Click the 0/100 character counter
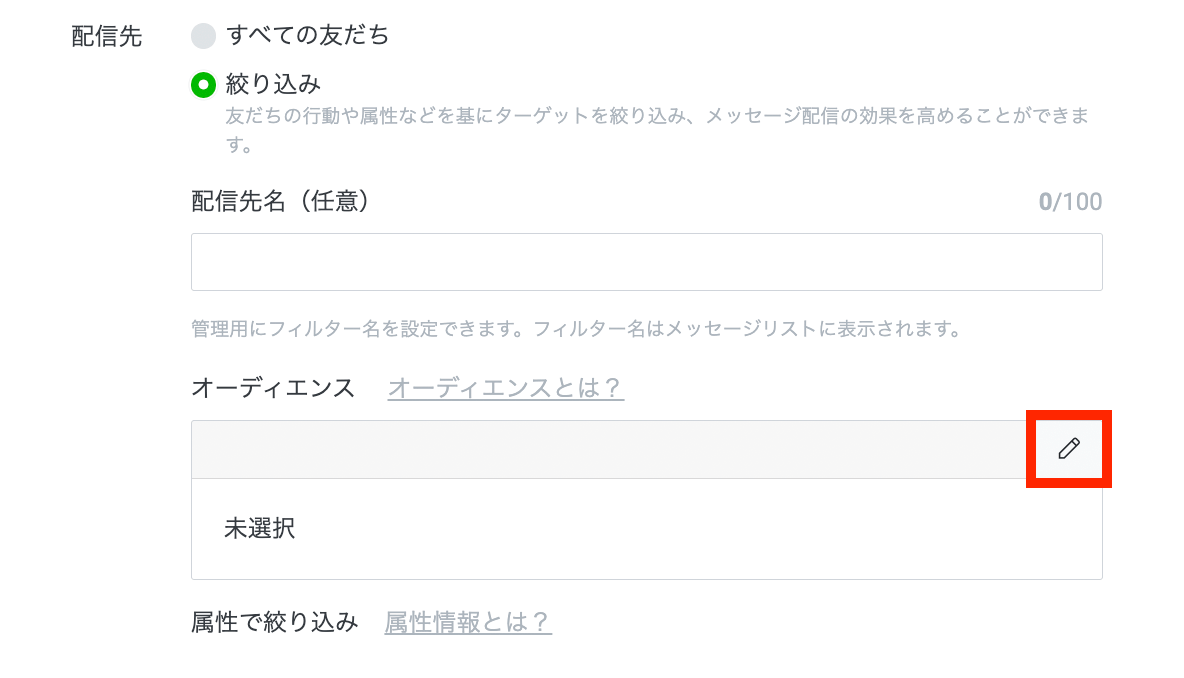 (x=1070, y=202)
